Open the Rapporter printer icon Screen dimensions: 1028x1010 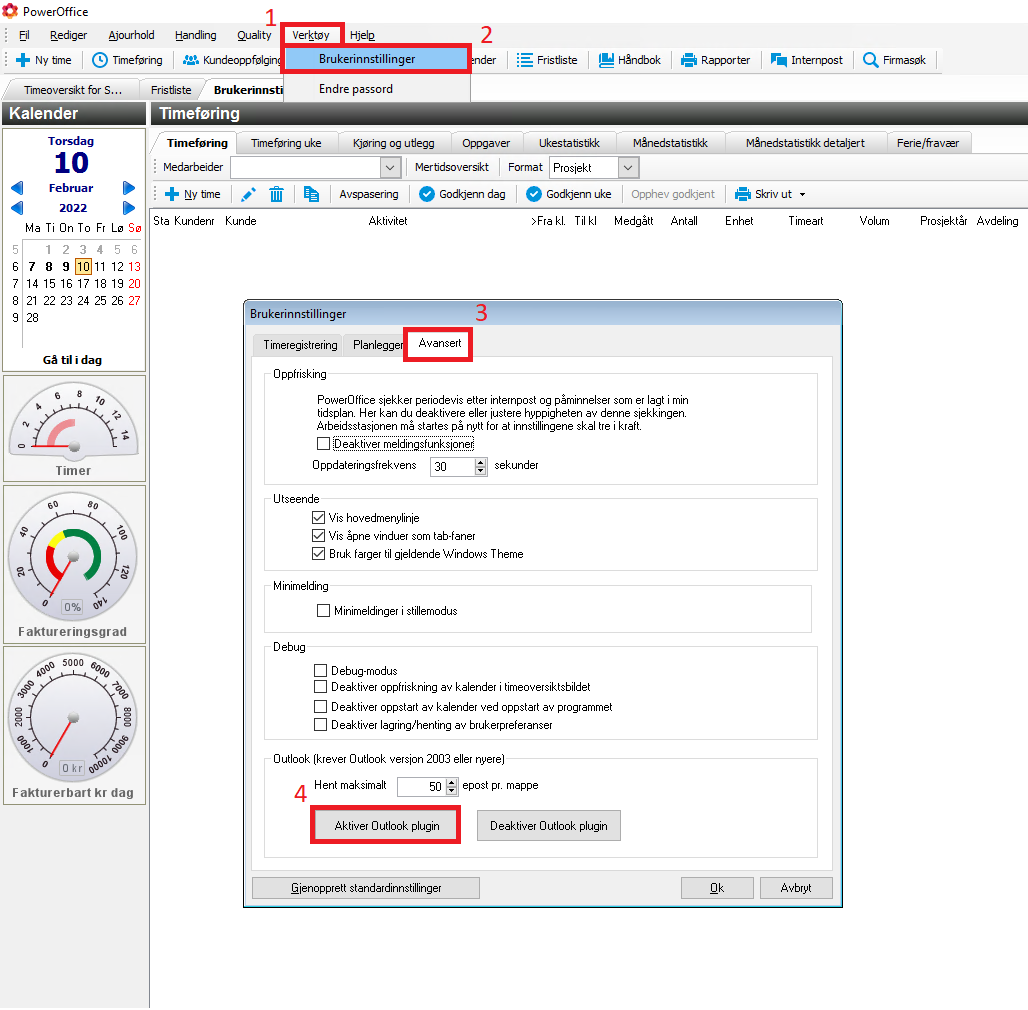688,60
